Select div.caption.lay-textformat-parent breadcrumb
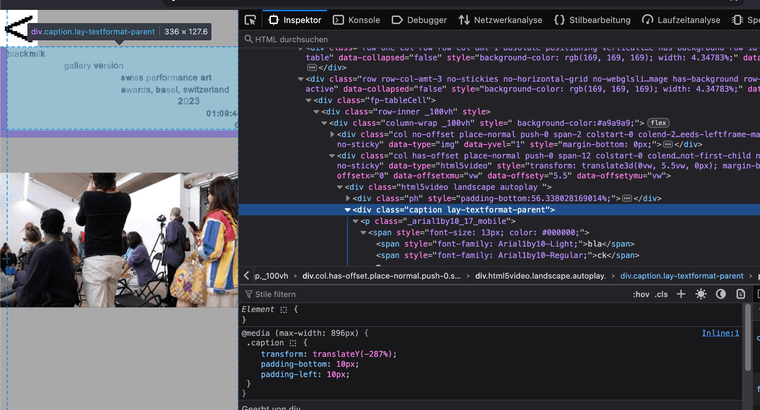This screenshot has height=410, width=760. [681, 276]
